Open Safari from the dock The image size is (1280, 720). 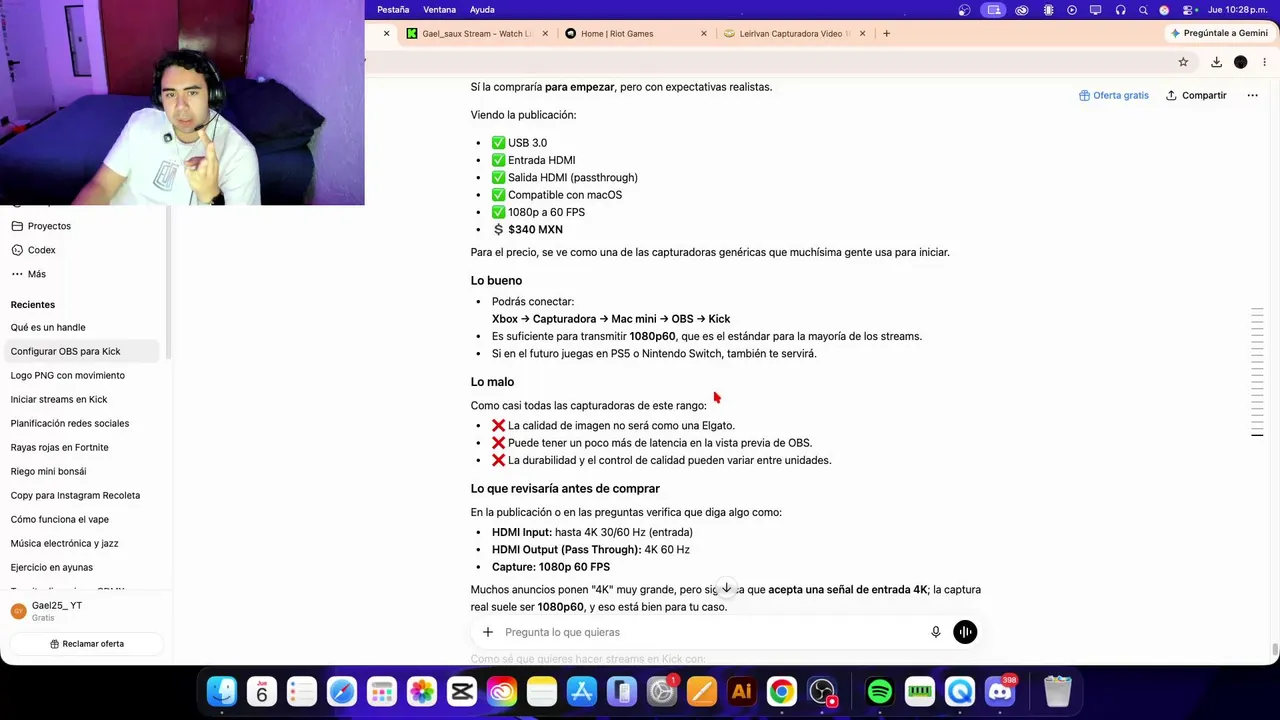click(x=342, y=691)
